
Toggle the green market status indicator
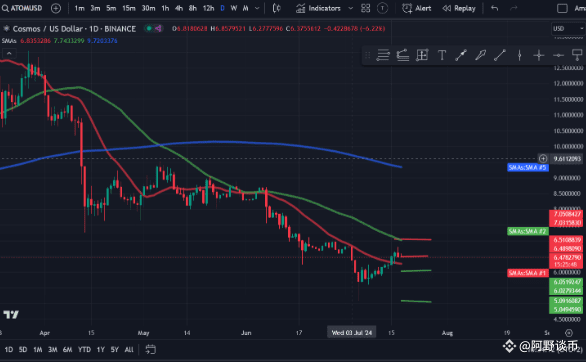point(149,28)
